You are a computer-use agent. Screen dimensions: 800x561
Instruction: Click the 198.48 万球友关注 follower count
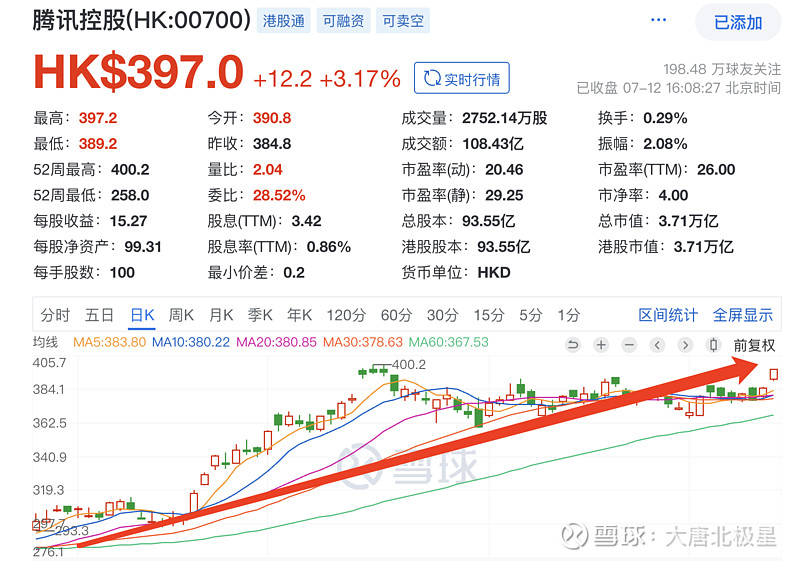click(722, 69)
